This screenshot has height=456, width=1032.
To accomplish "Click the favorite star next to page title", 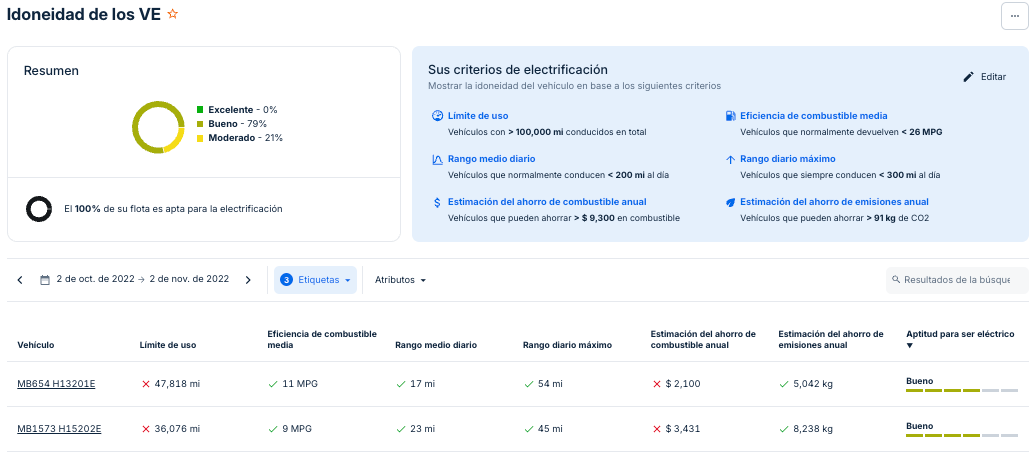I will pos(173,14).
